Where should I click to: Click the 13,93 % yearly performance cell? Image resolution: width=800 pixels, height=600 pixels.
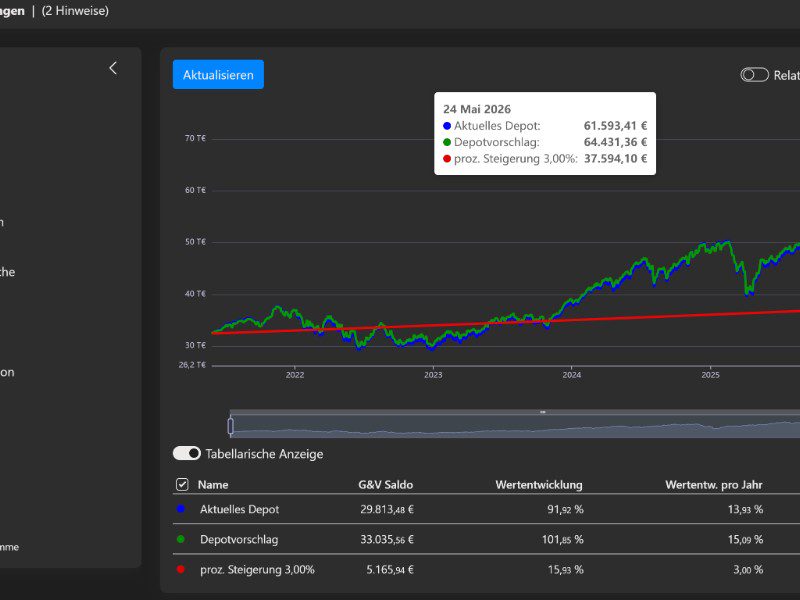pos(745,509)
